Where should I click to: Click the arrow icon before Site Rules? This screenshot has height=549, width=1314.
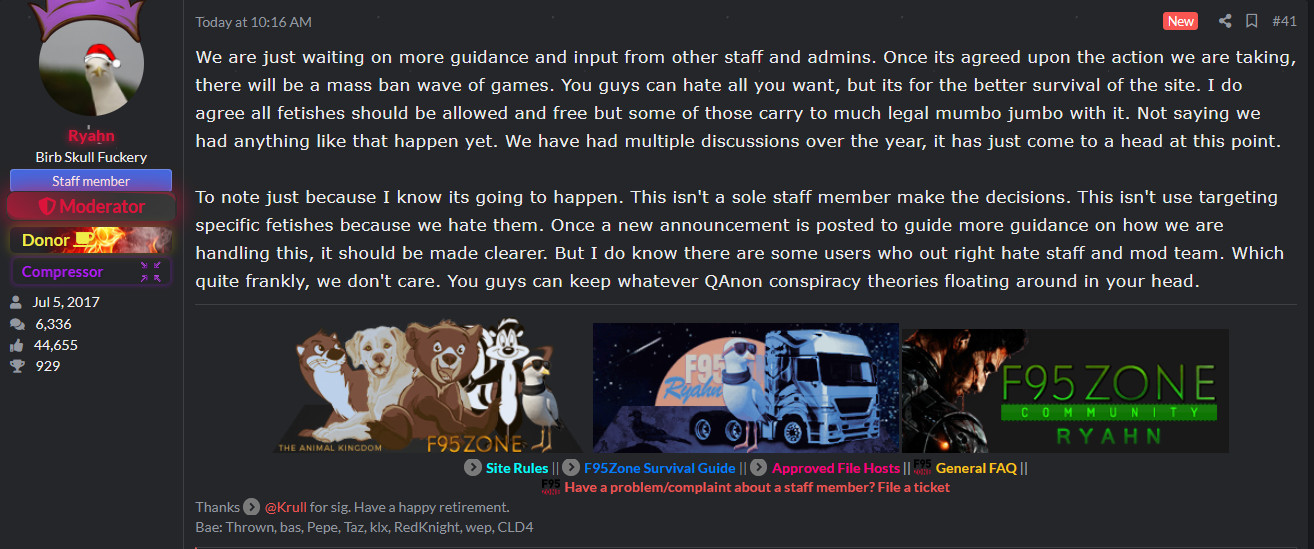click(473, 468)
